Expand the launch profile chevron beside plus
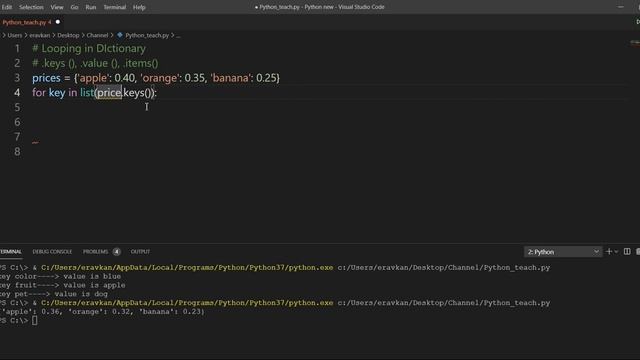640x360 pixels. (616, 252)
